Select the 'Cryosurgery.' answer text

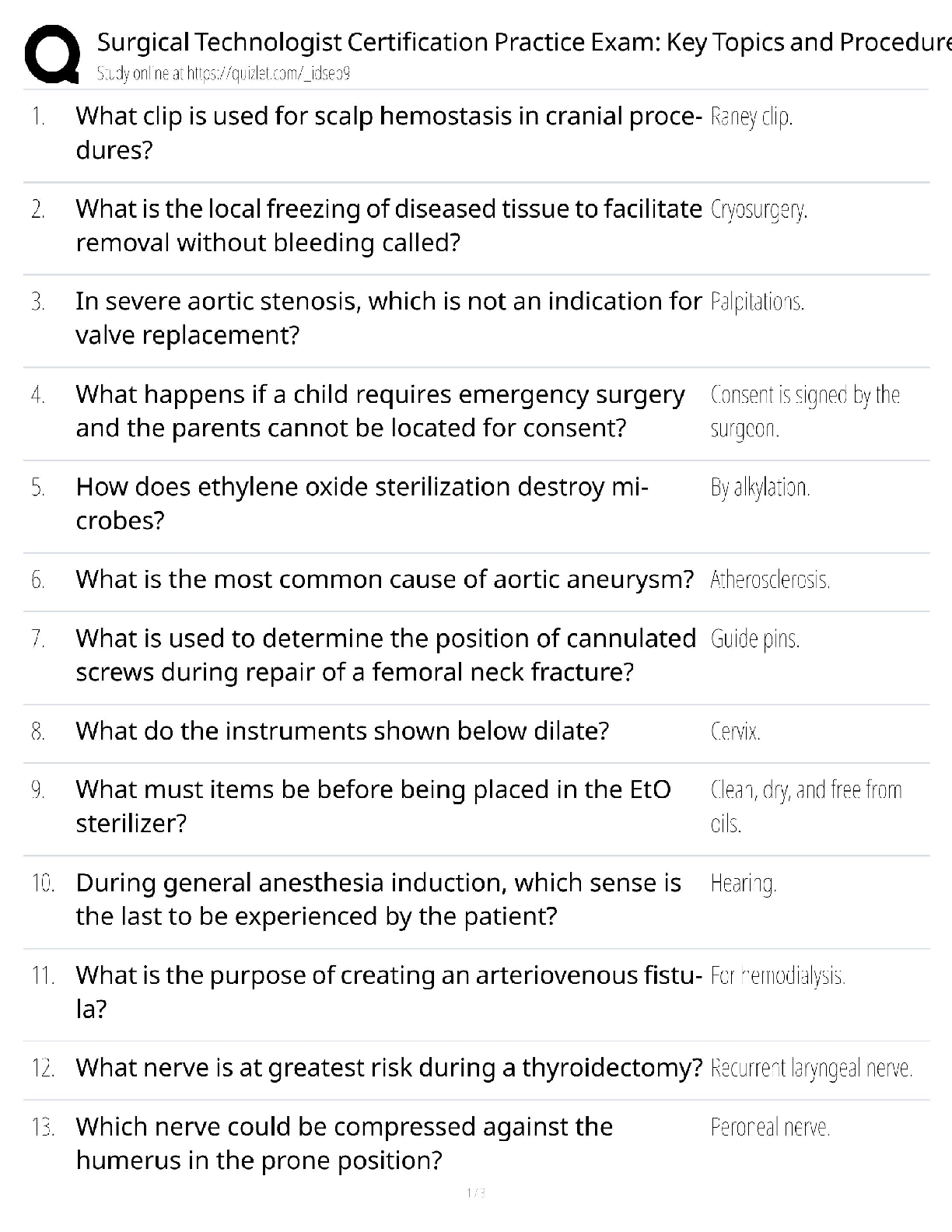point(759,210)
